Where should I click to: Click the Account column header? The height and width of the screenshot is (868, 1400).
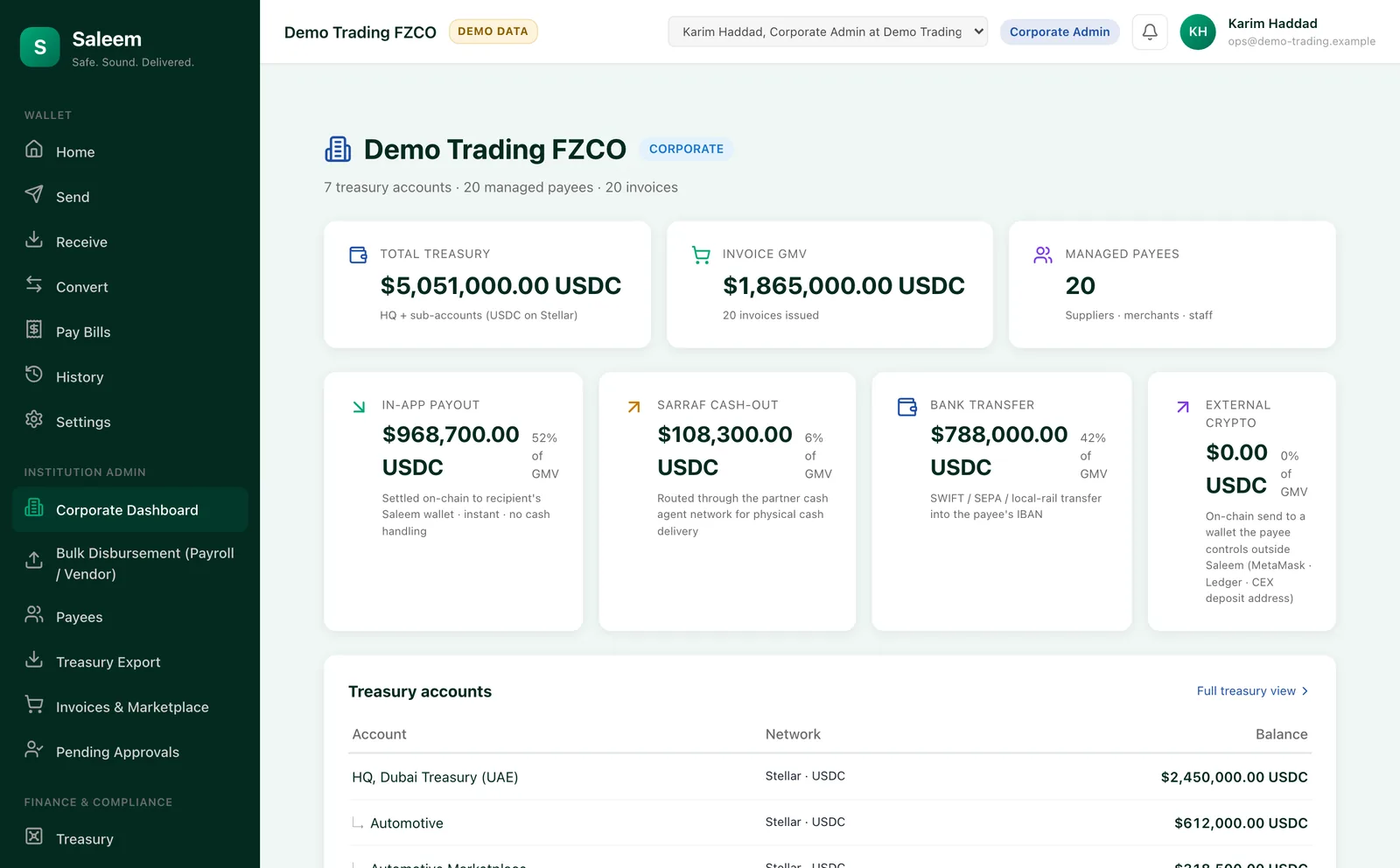(379, 734)
